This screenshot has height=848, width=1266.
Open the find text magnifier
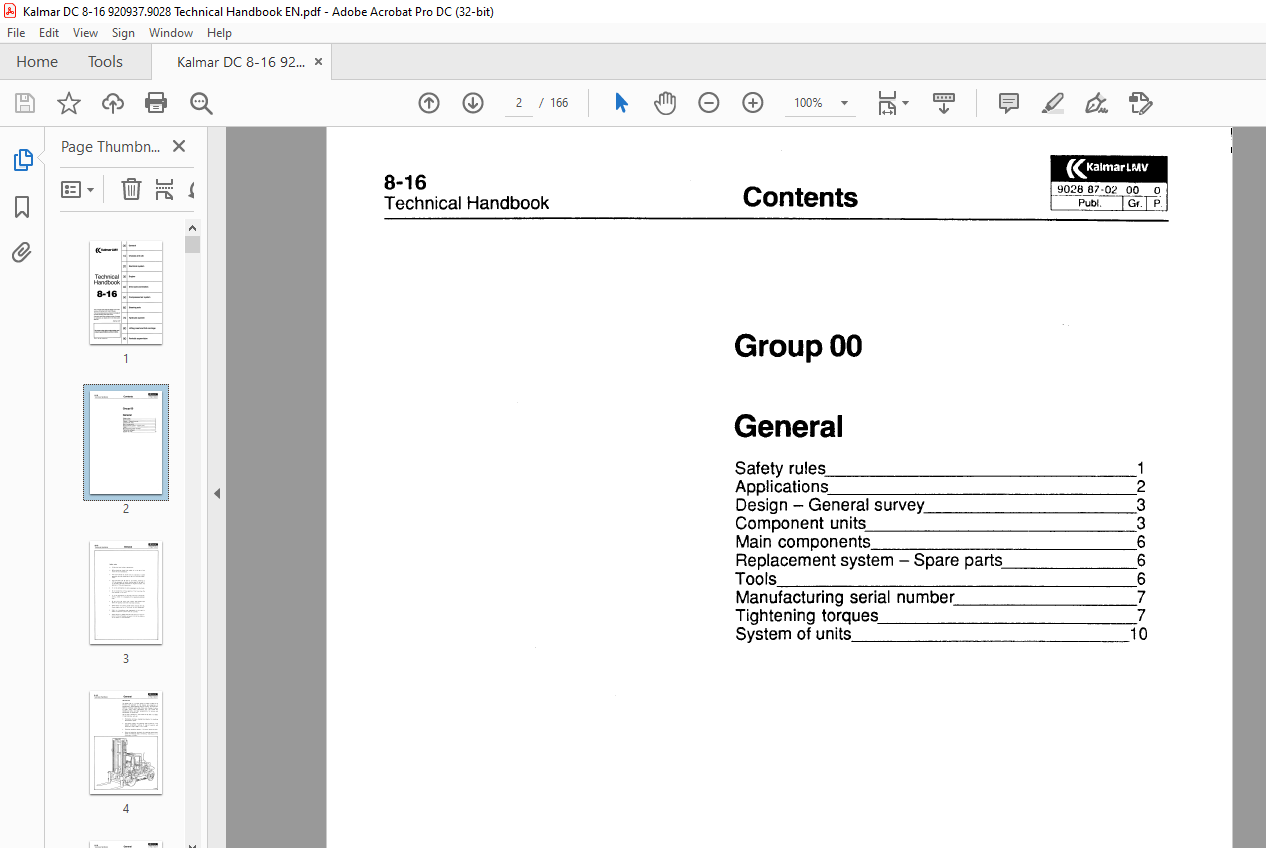pos(201,103)
